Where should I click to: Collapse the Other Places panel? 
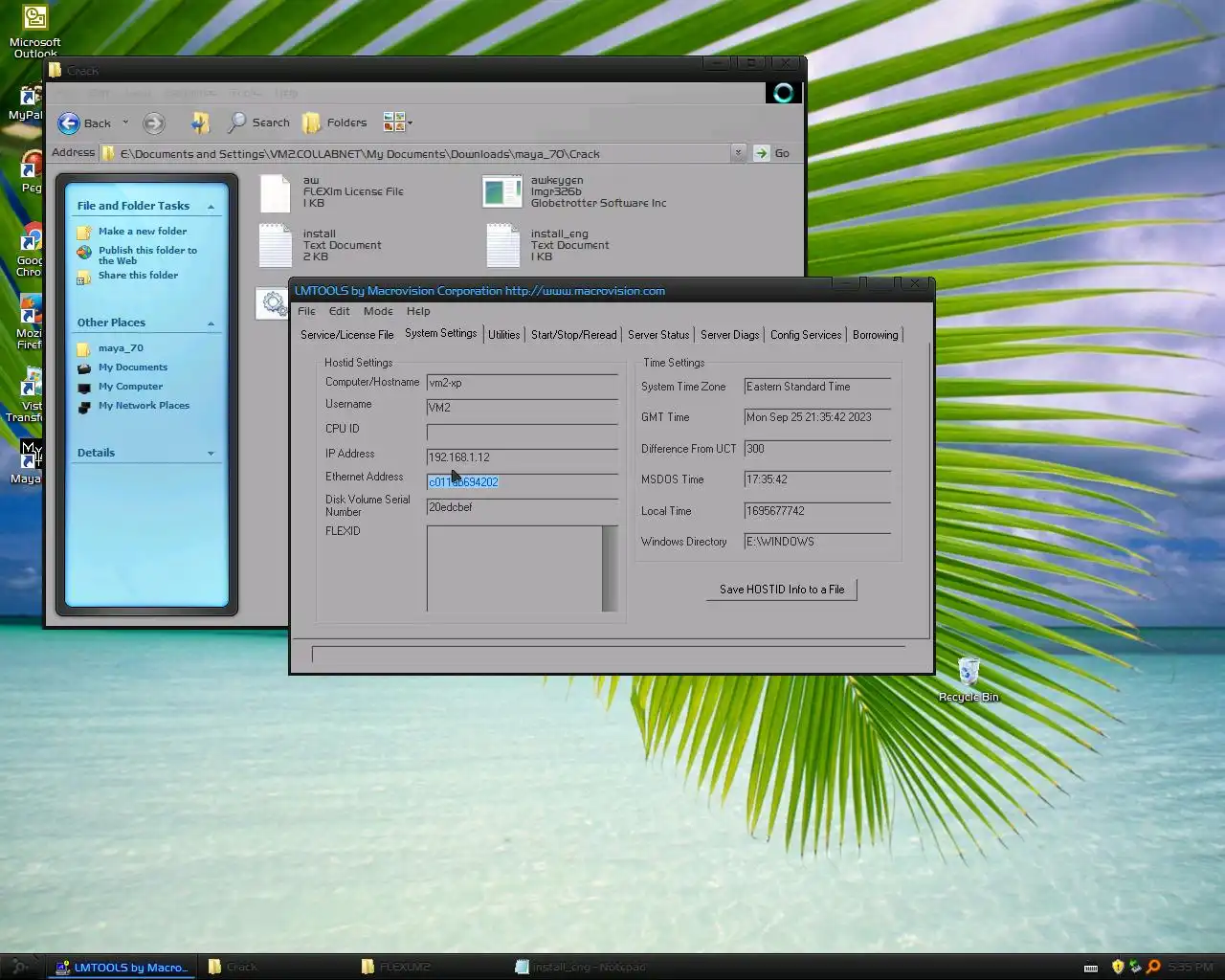tap(211, 323)
